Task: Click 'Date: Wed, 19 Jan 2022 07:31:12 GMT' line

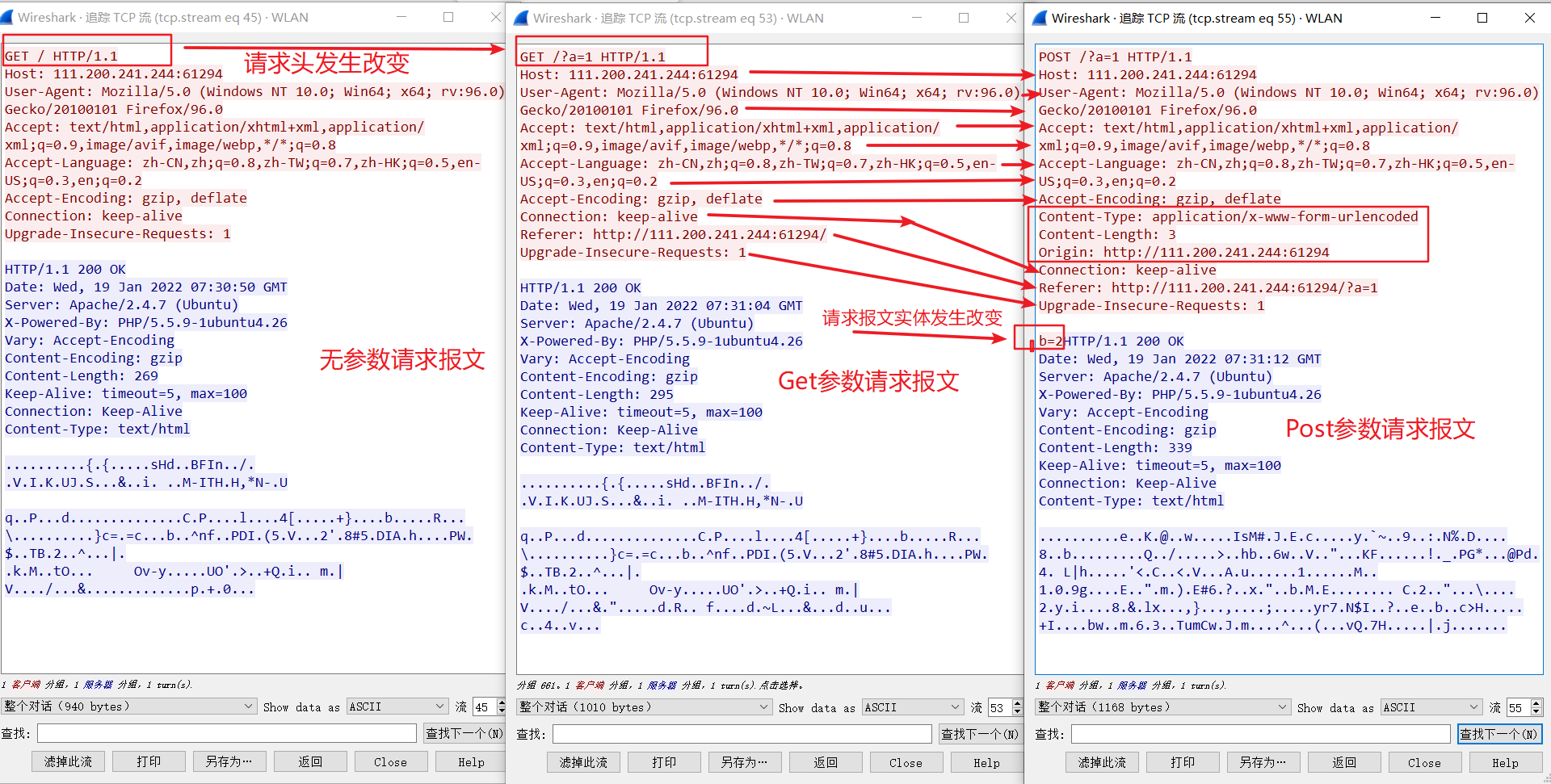Action: click(x=1180, y=358)
